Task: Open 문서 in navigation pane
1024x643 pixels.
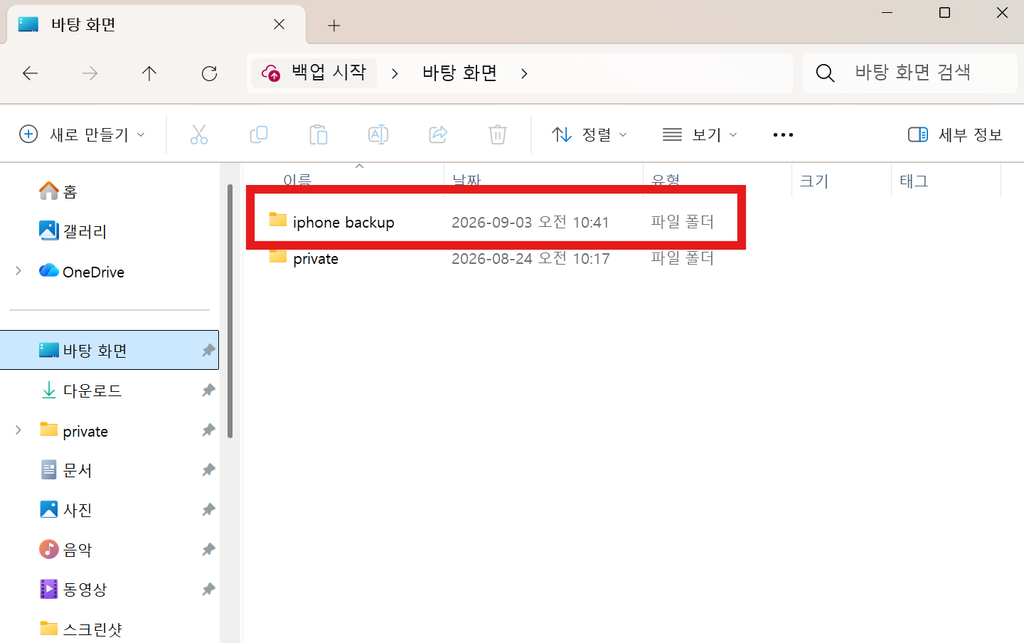Action: (66, 470)
